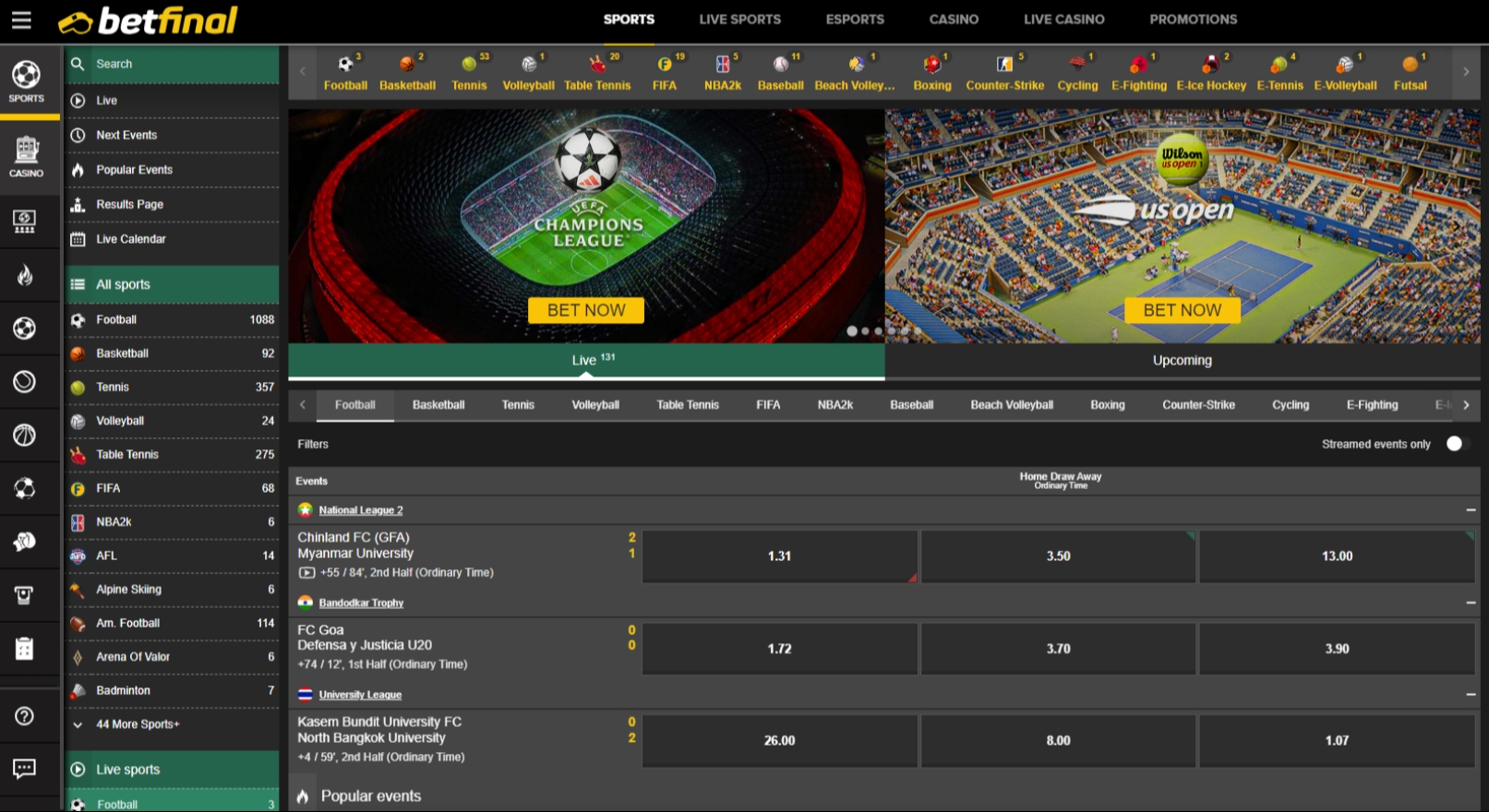Open Results Page in sidebar
The height and width of the screenshot is (812, 1489).
172,204
